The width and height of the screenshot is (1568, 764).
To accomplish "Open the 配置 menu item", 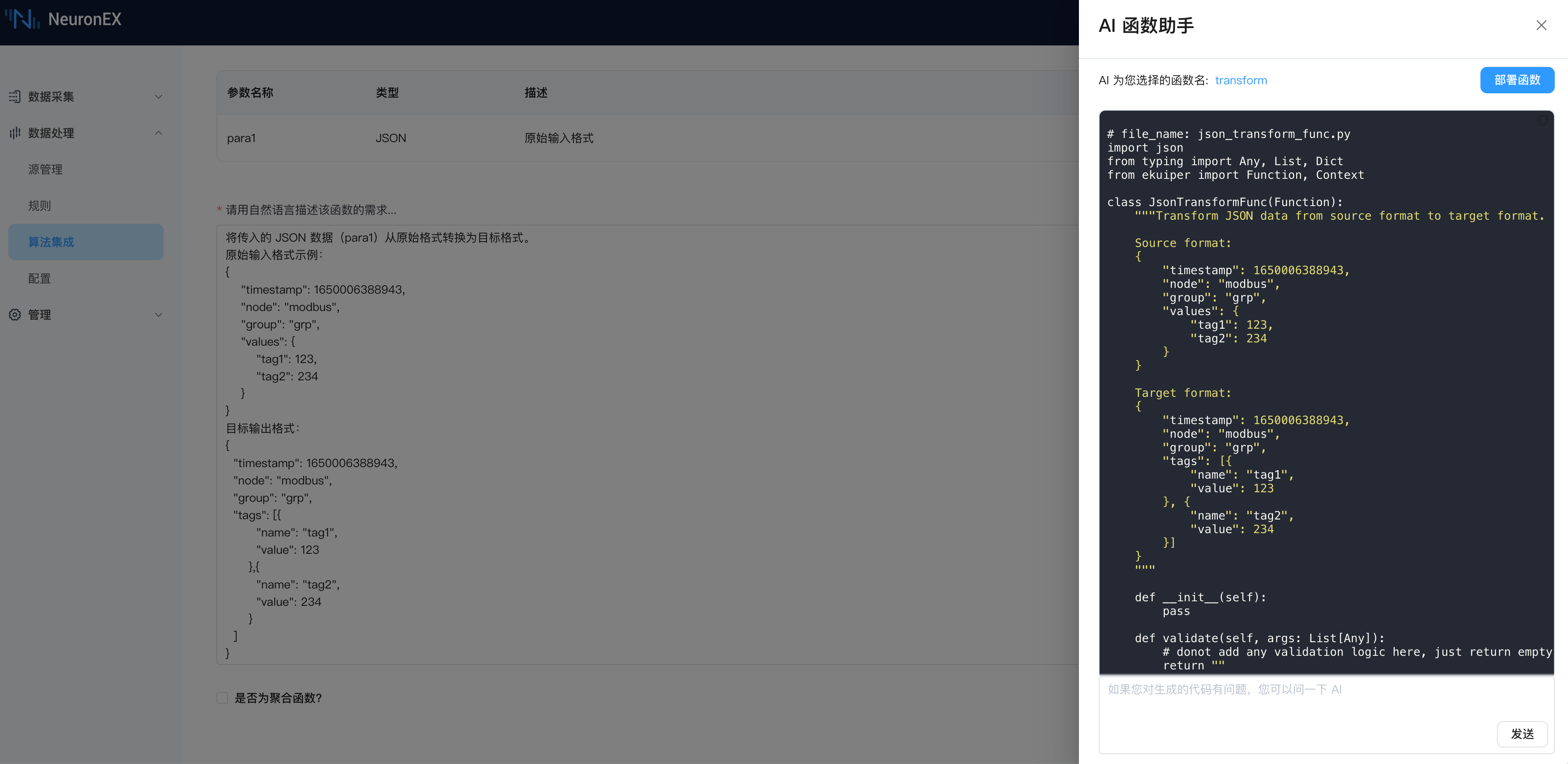I will pos(40,278).
